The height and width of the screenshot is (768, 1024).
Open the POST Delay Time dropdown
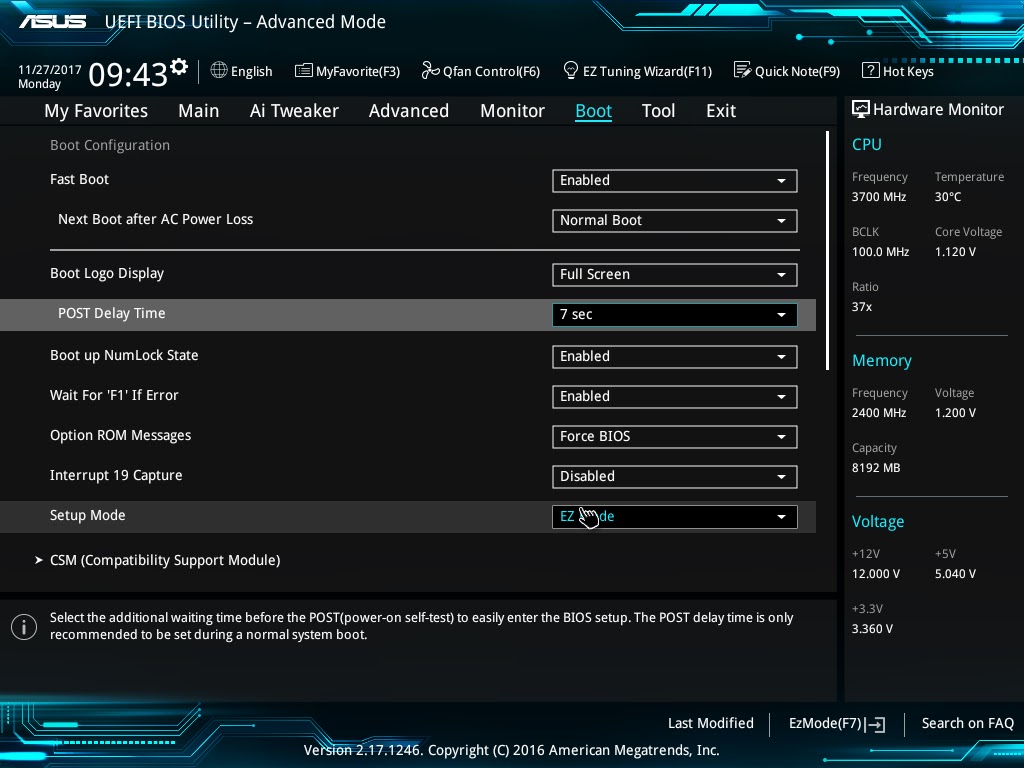pos(675,315)
